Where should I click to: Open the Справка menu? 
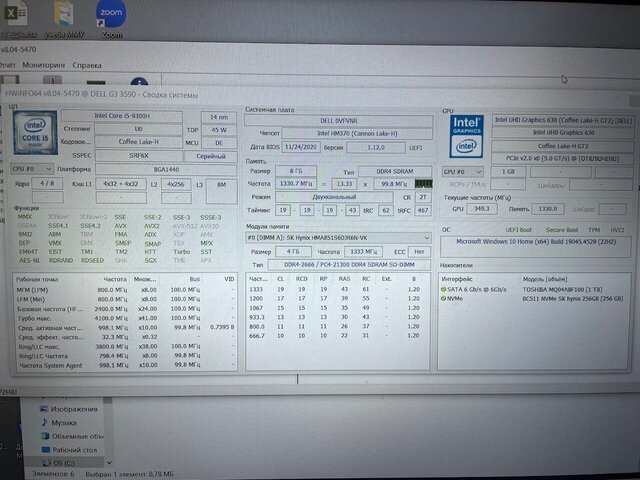87,64
